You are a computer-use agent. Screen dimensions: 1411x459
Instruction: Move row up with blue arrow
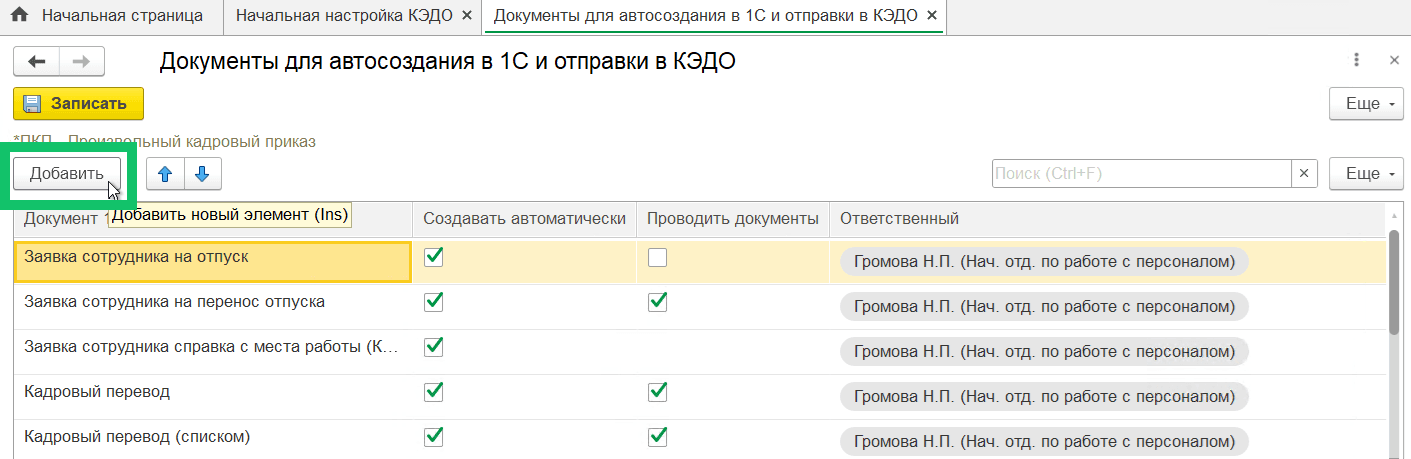[165, 174]
